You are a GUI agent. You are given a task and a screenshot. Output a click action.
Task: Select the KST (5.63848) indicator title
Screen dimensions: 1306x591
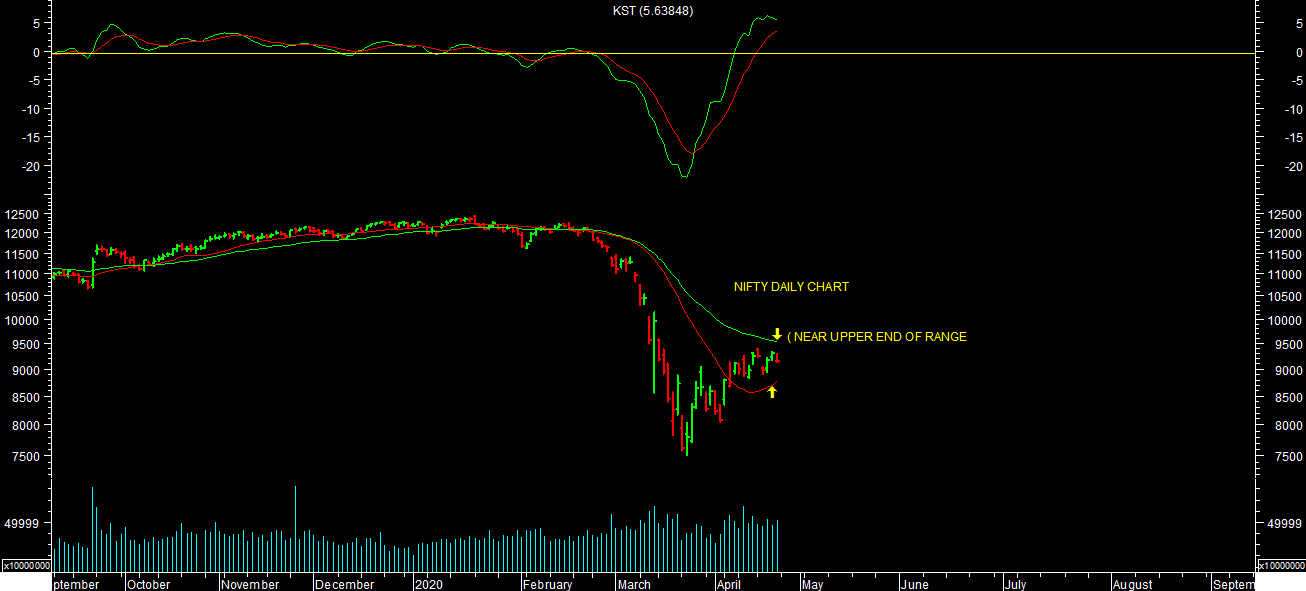pyautogui.click(x=652, y=11)
